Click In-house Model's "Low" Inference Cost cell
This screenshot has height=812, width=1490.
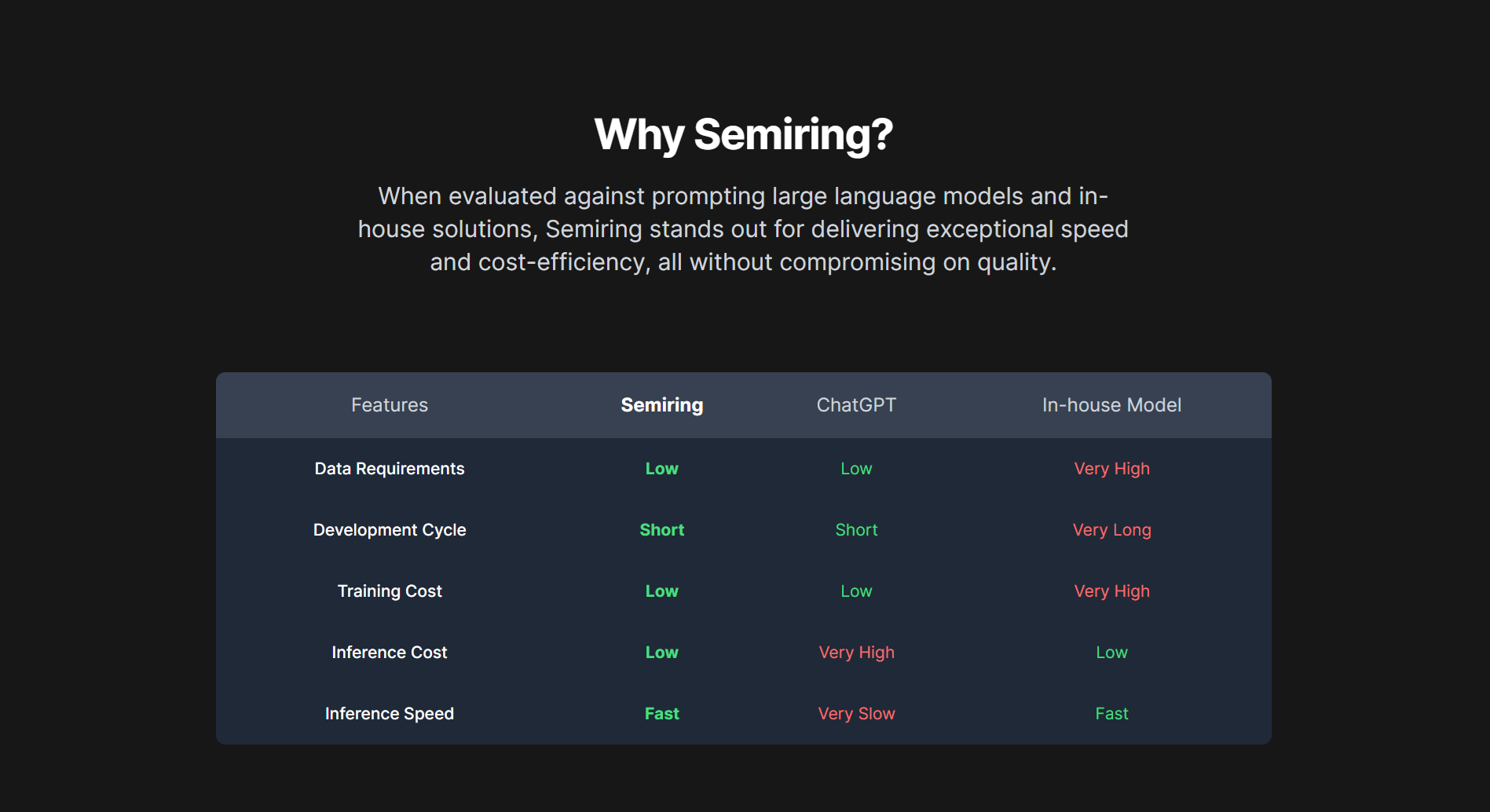pyautogui.click(x=1111, y=653)
